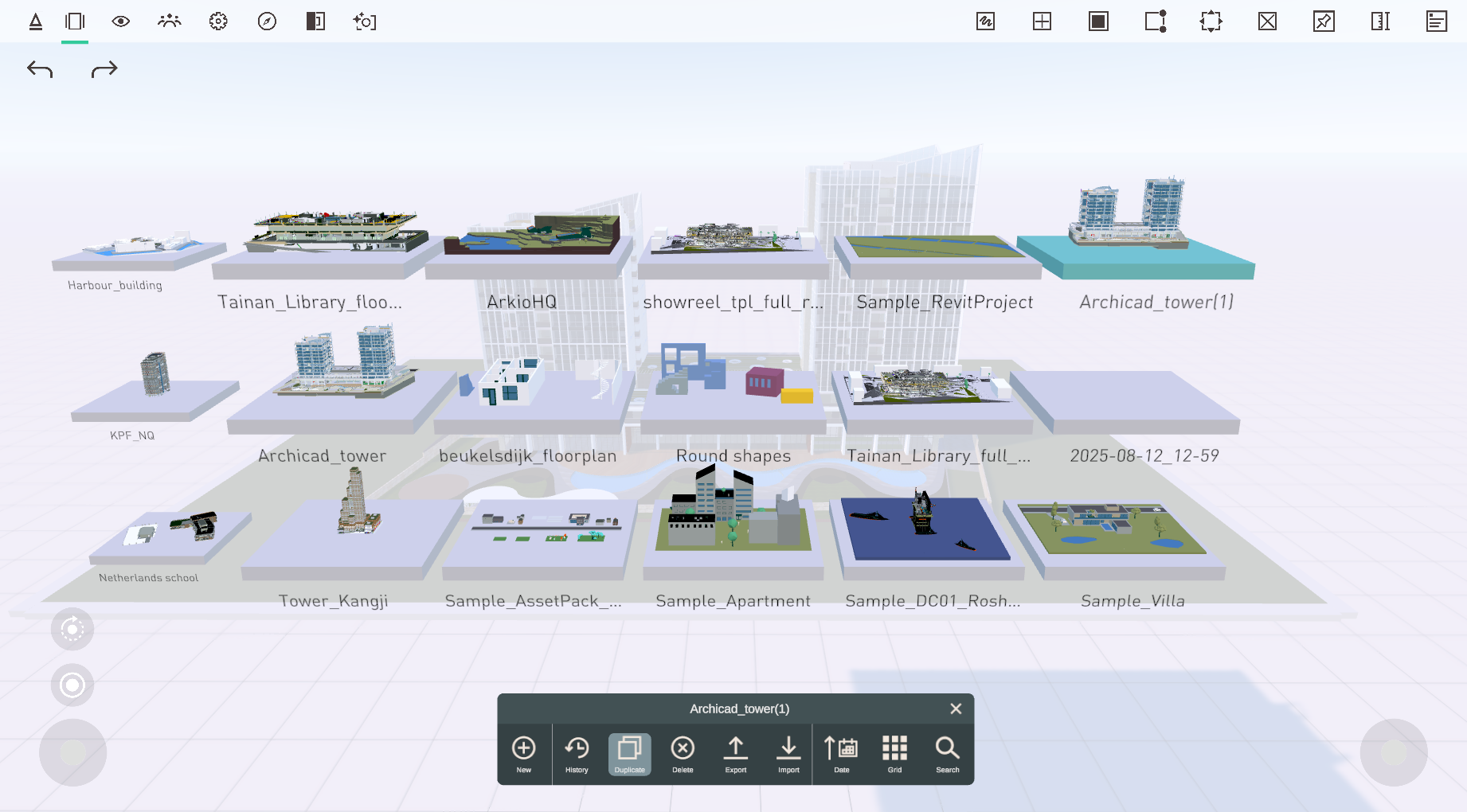
Task: Click the dashed square with arrows icon
Action: (x=1211, y=21)
